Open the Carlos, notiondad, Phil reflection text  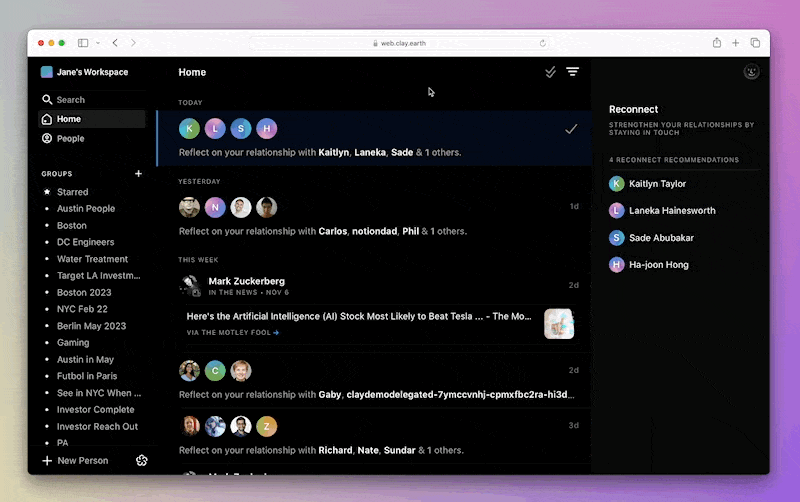323,231
